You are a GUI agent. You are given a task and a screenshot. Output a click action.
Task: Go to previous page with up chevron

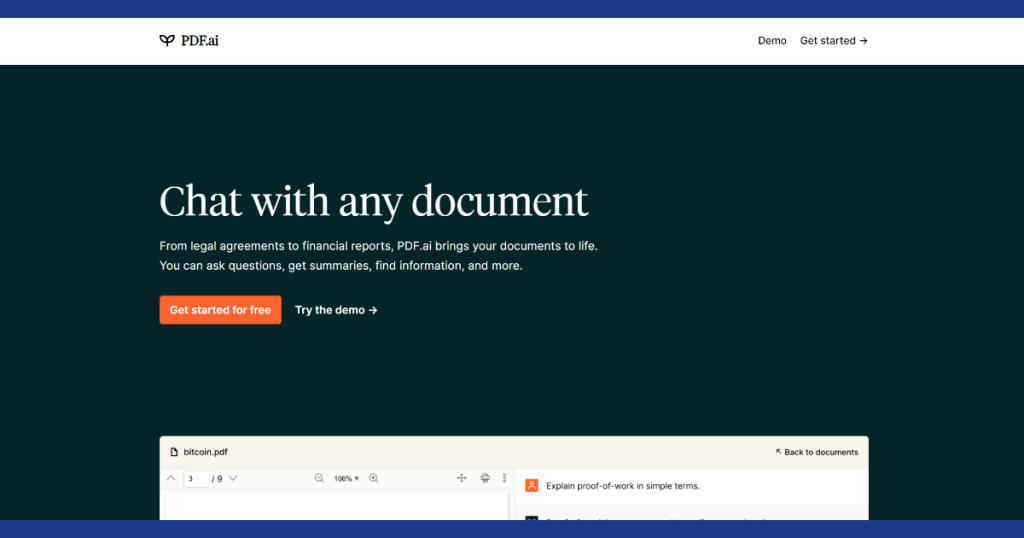click(x=171, y=479)
